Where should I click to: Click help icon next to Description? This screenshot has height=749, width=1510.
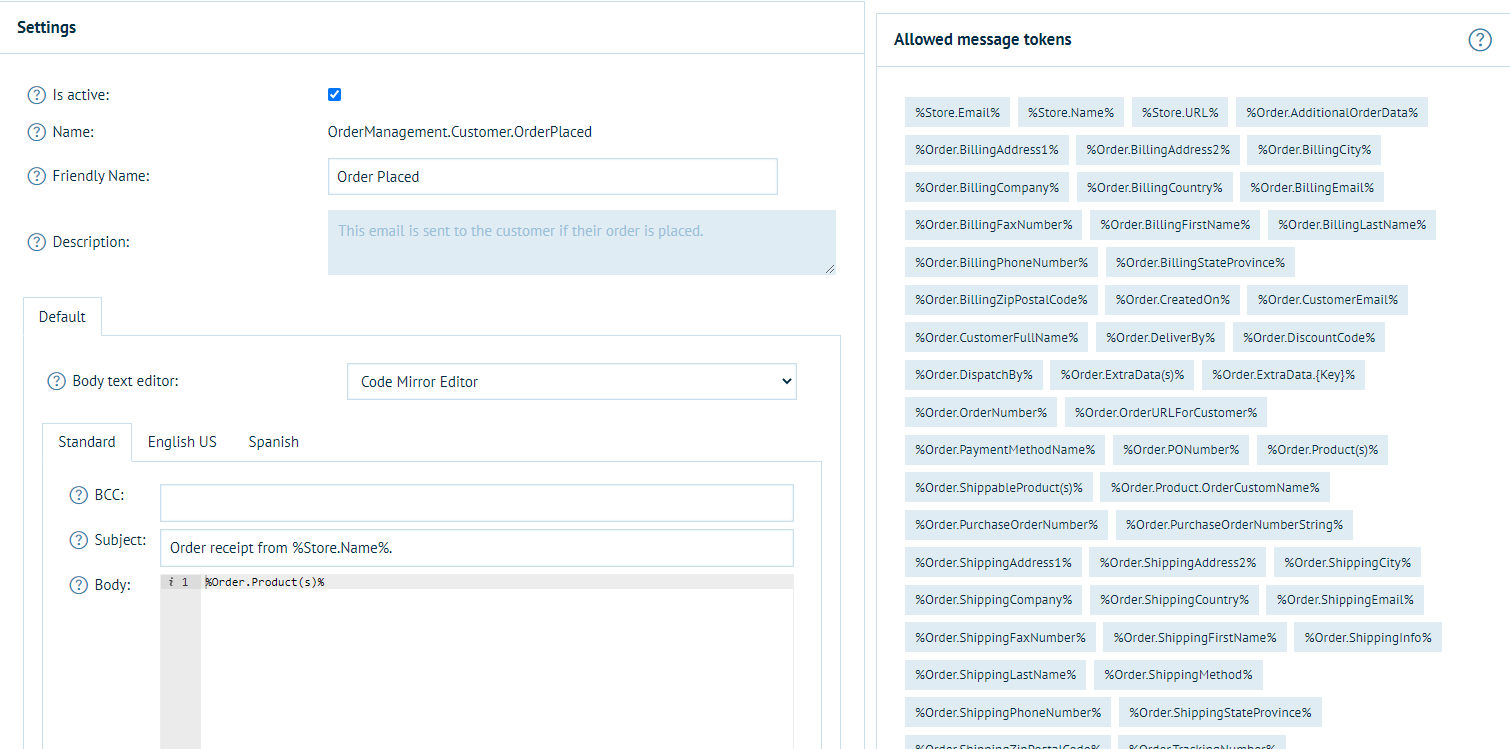(x=36, y=242)
